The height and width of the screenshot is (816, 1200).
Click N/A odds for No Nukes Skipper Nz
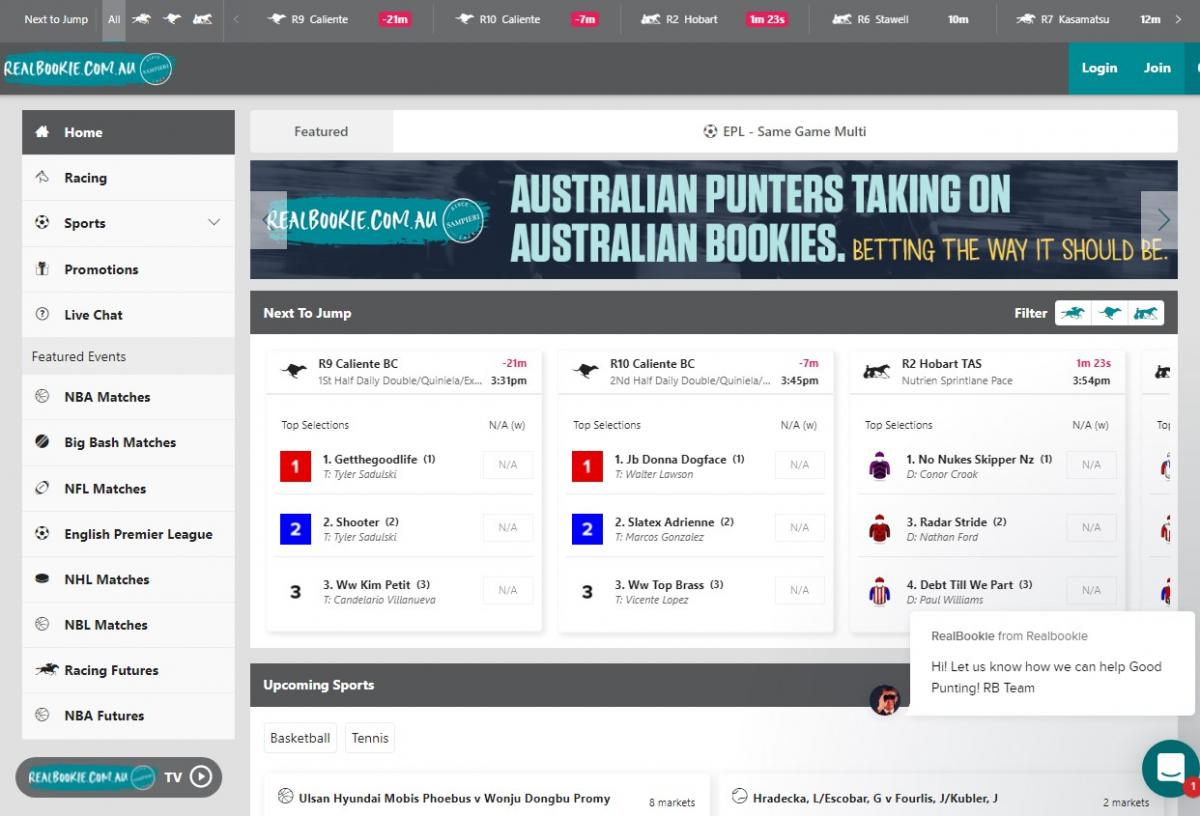click(x=1091, y=465)
